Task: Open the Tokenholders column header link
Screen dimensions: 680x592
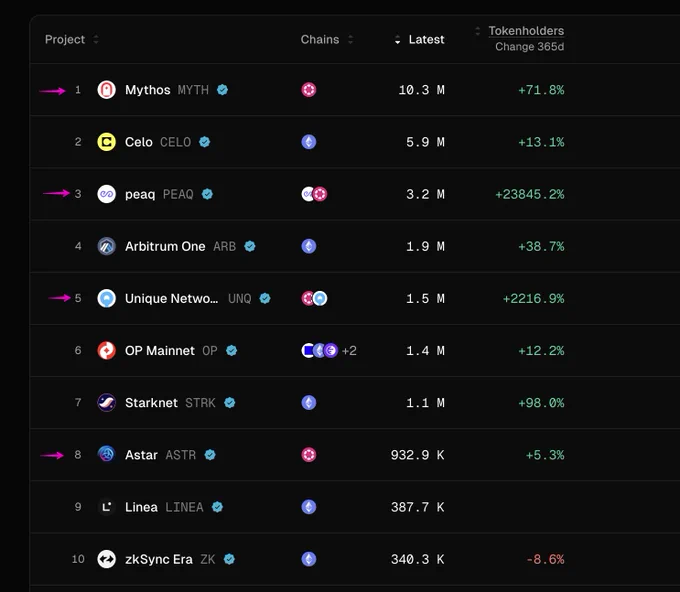Action: click(526, 31)
